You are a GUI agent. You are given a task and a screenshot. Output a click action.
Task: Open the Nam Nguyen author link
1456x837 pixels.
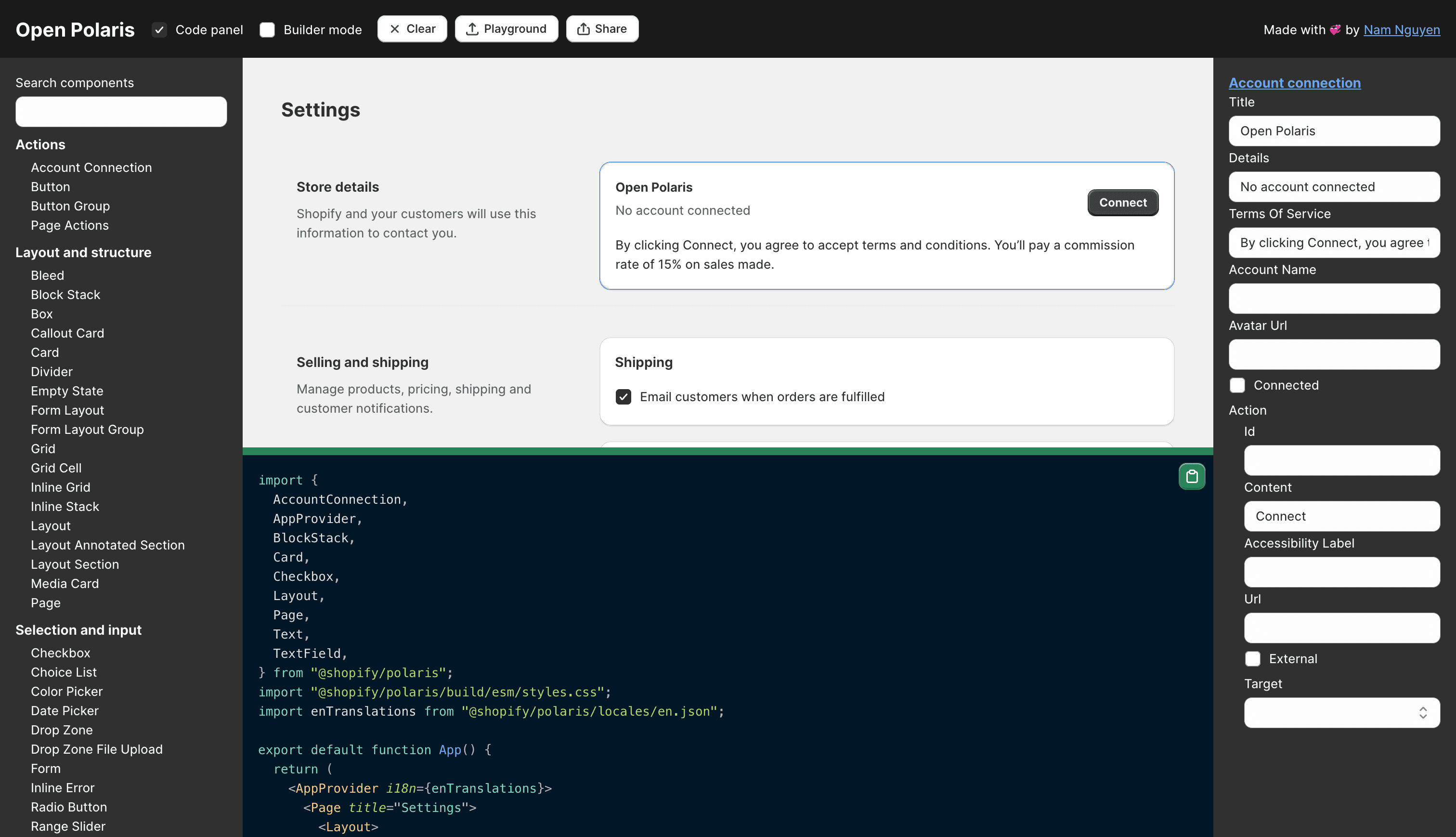point(1402,29)
